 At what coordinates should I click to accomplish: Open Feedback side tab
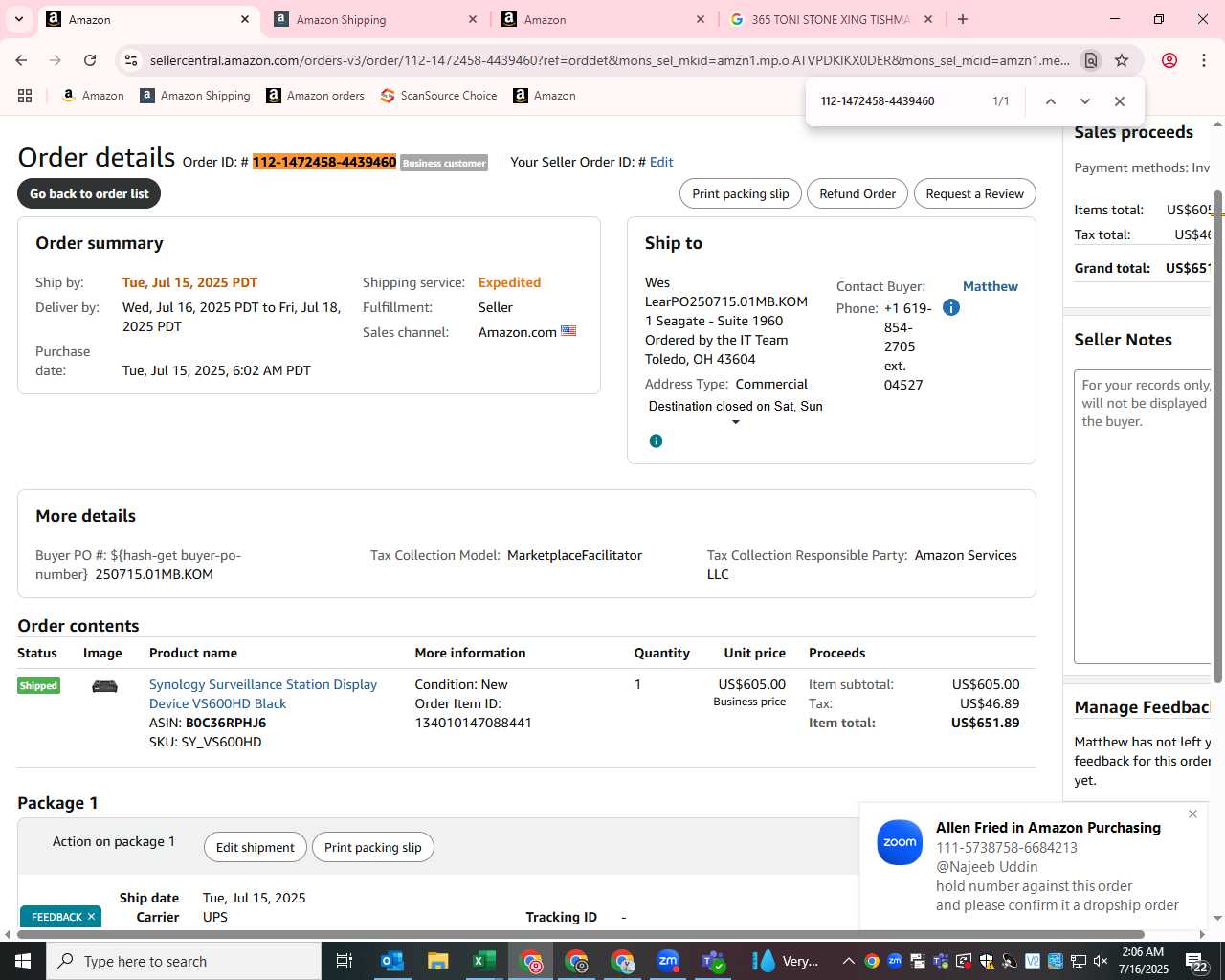[56, 917]
